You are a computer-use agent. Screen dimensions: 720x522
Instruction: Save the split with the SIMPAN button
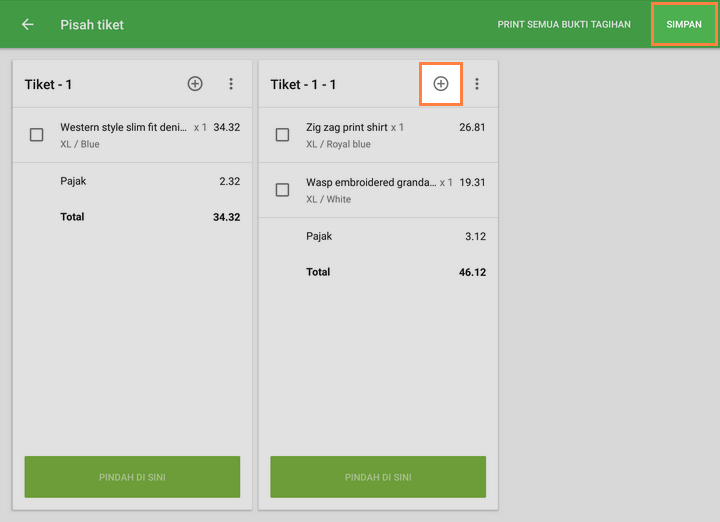pyautogui.click(x=684, y=24)
